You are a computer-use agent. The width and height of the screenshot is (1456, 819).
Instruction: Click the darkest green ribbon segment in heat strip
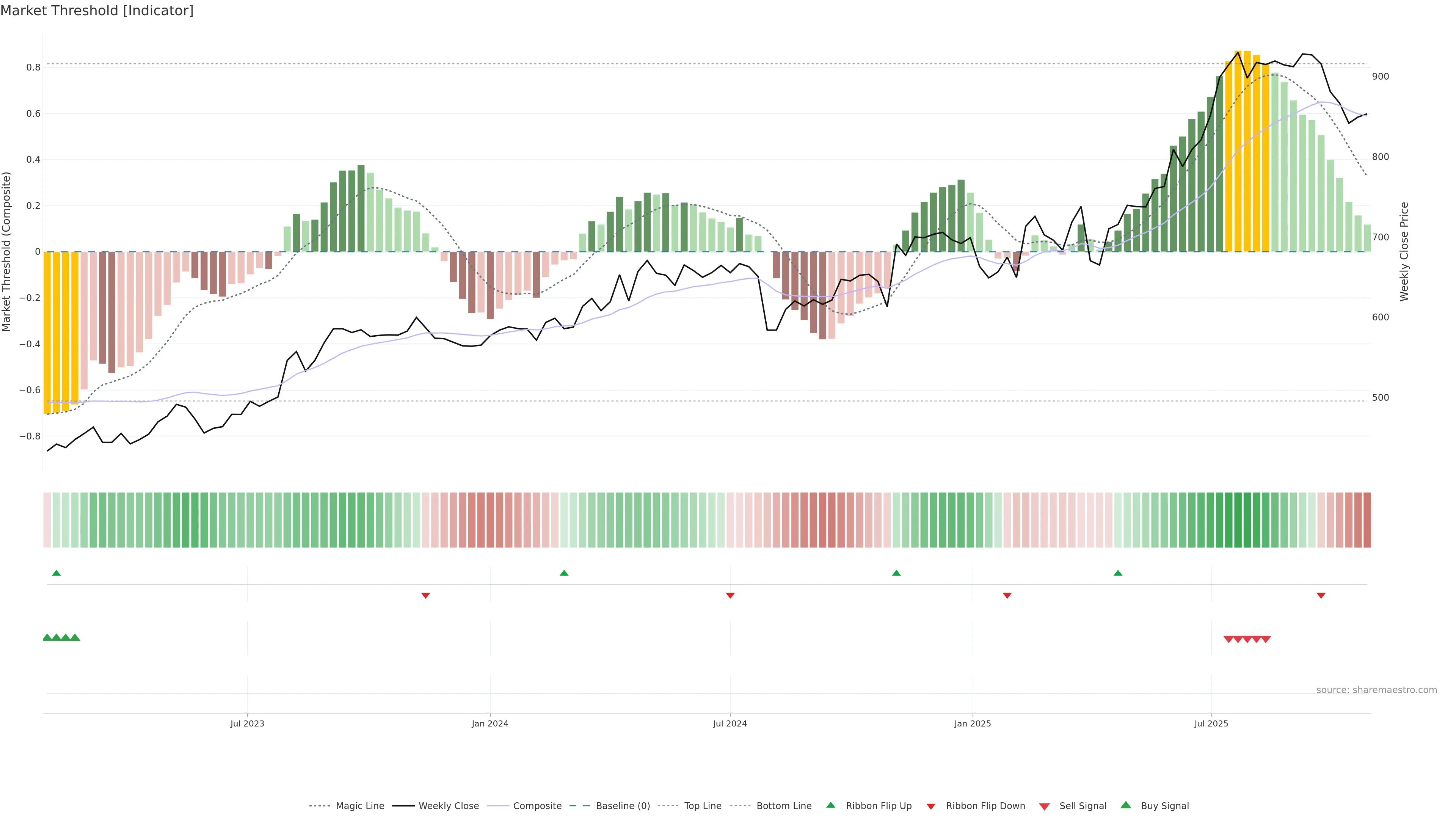tap(1238, 520)
